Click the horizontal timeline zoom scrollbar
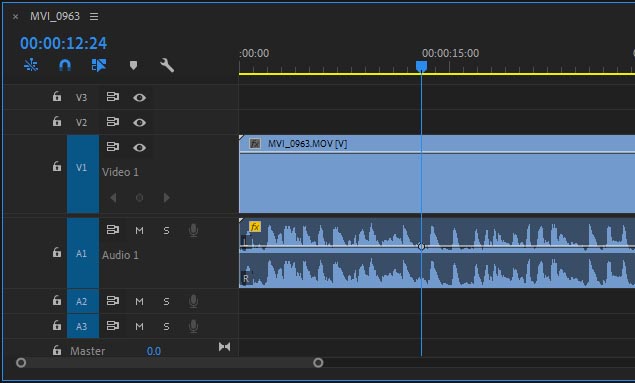 pos(170,363)
